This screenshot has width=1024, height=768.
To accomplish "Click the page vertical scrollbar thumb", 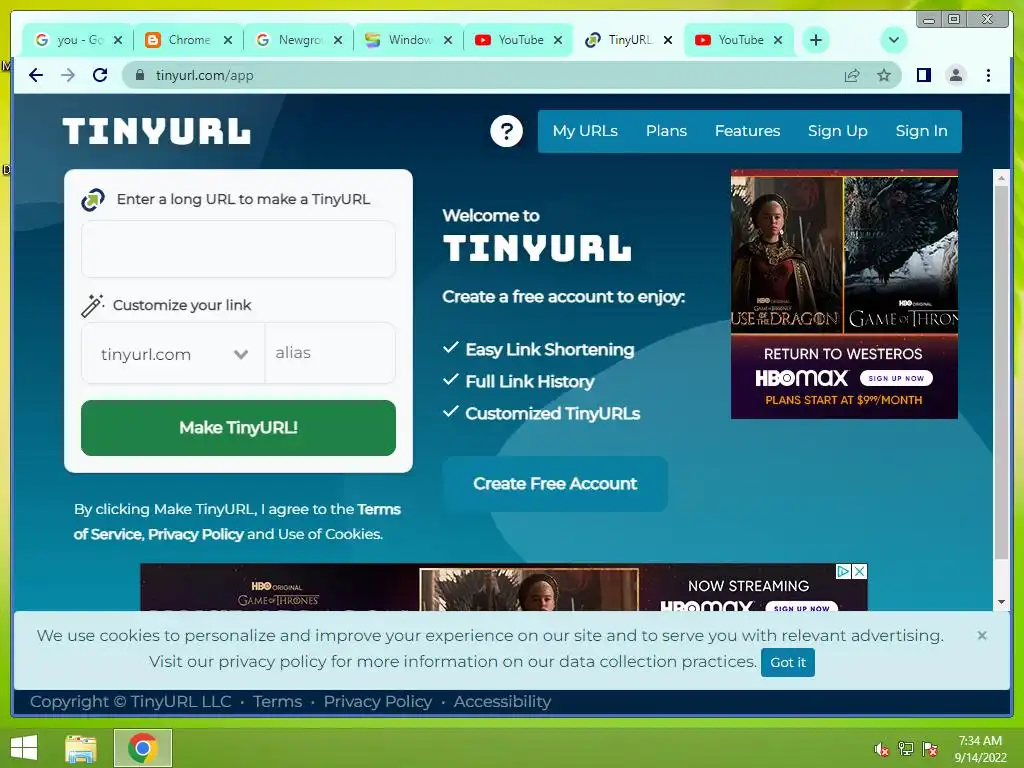I will point(1001,372).
